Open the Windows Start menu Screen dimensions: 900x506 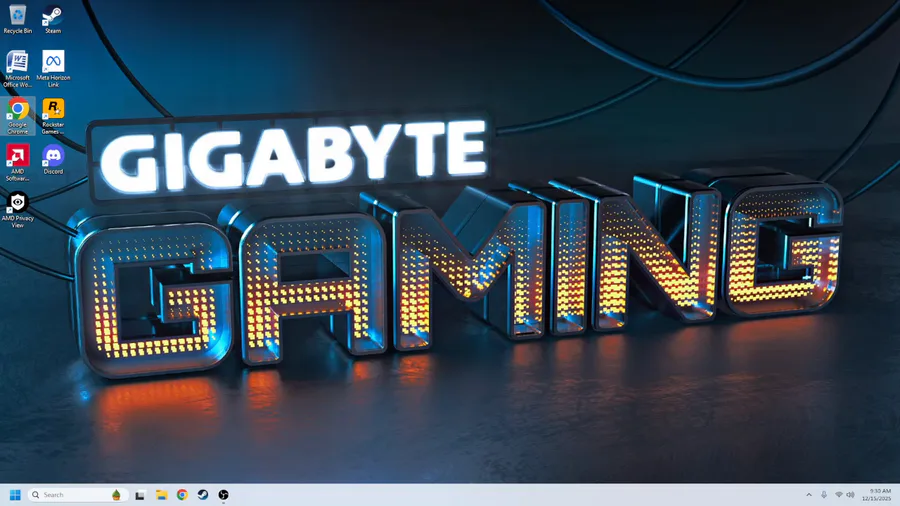tap(15, 495)
